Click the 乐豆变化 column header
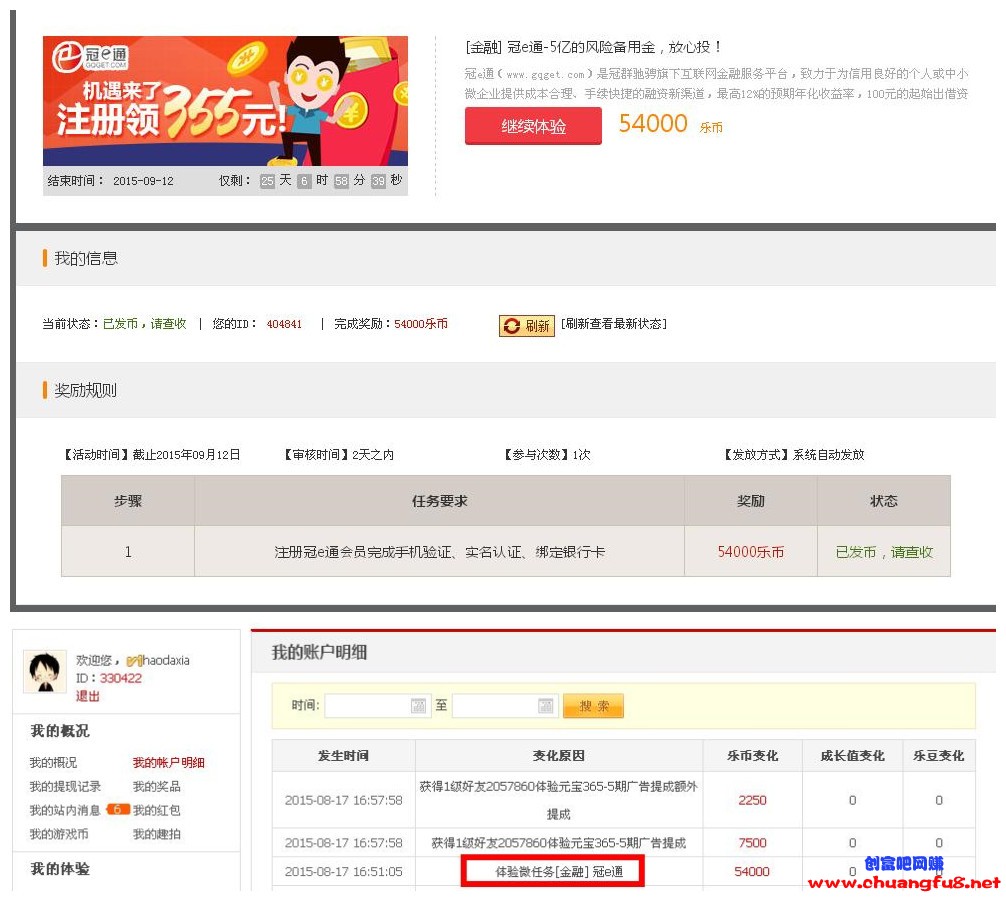The width and height of the screenshot is (1006, 901). click(x=939, y=755)
